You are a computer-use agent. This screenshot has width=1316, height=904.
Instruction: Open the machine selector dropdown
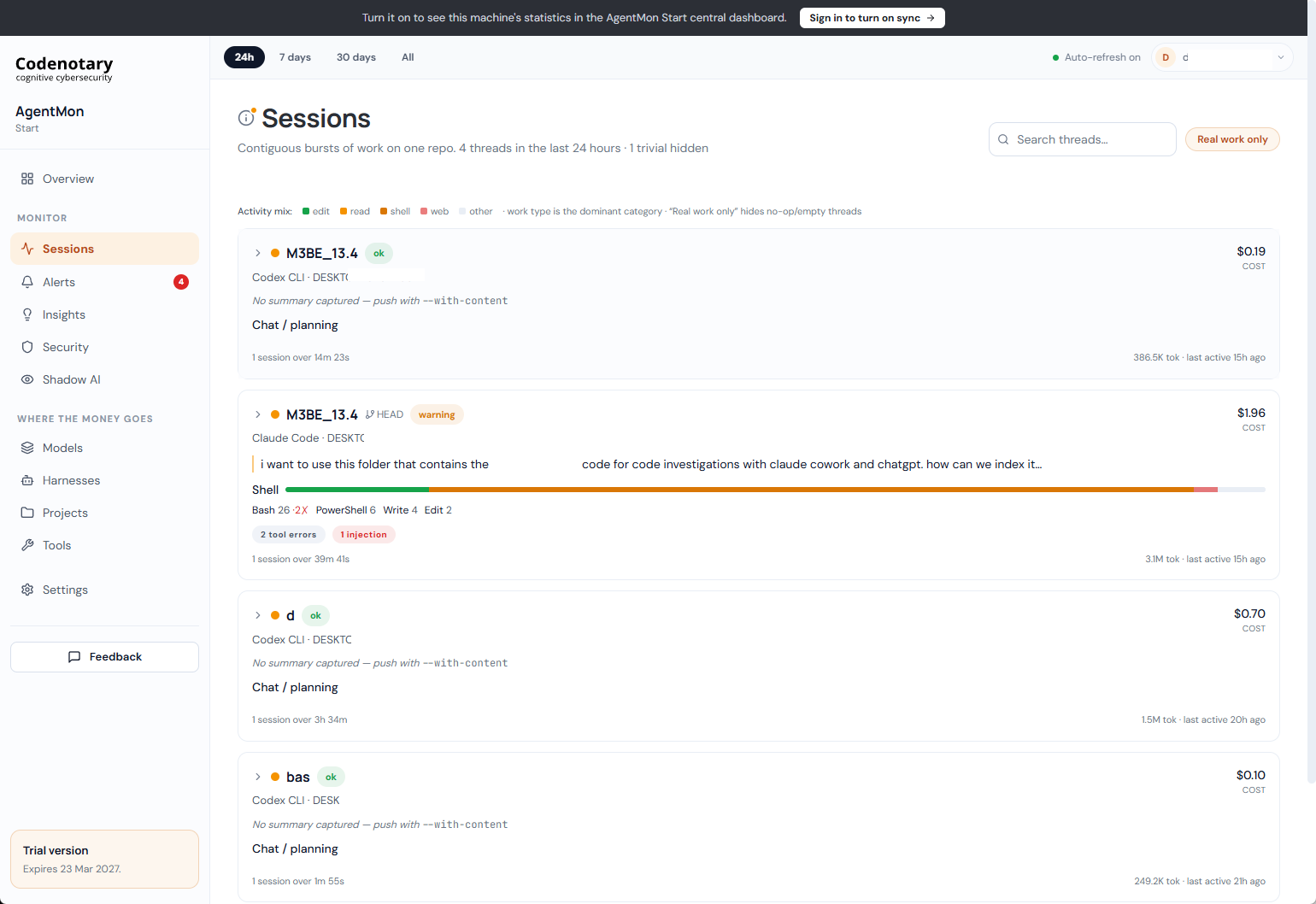[1222, 57]
